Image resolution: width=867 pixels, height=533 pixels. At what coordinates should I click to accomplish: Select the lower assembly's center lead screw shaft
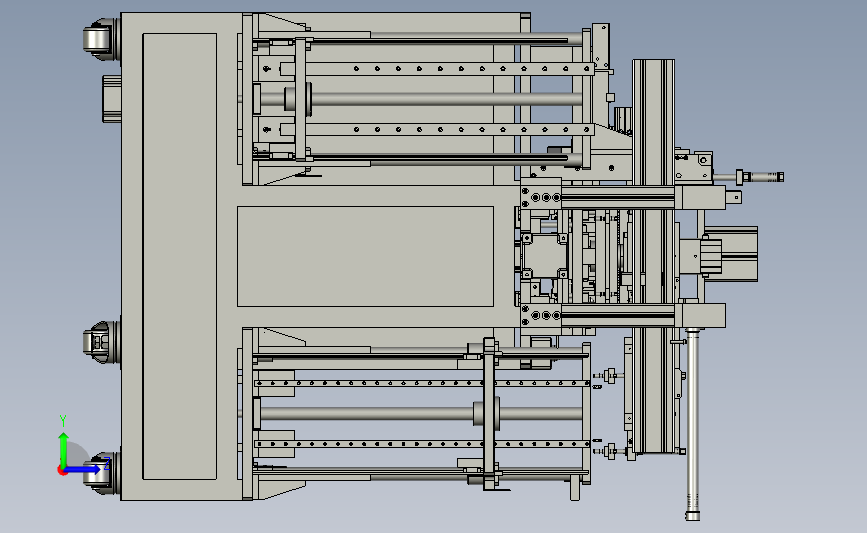tap(420, 414)
